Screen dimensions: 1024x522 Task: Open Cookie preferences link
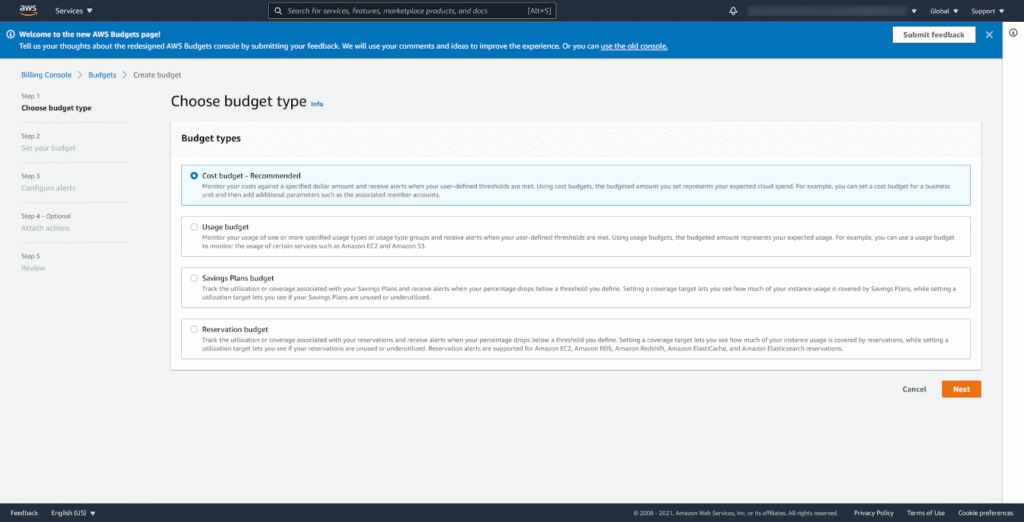click(x=986, y=513)
